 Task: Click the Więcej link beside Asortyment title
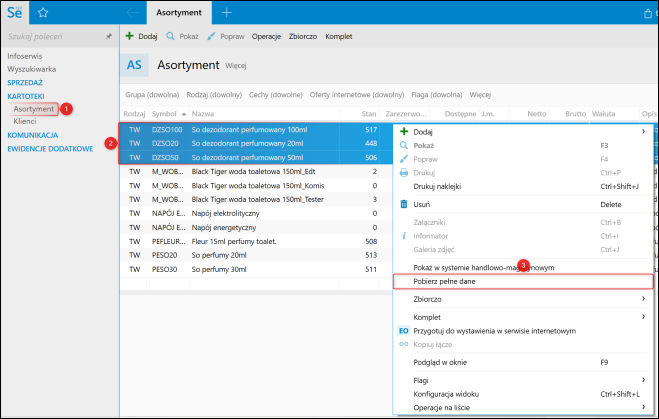(236, 66)
